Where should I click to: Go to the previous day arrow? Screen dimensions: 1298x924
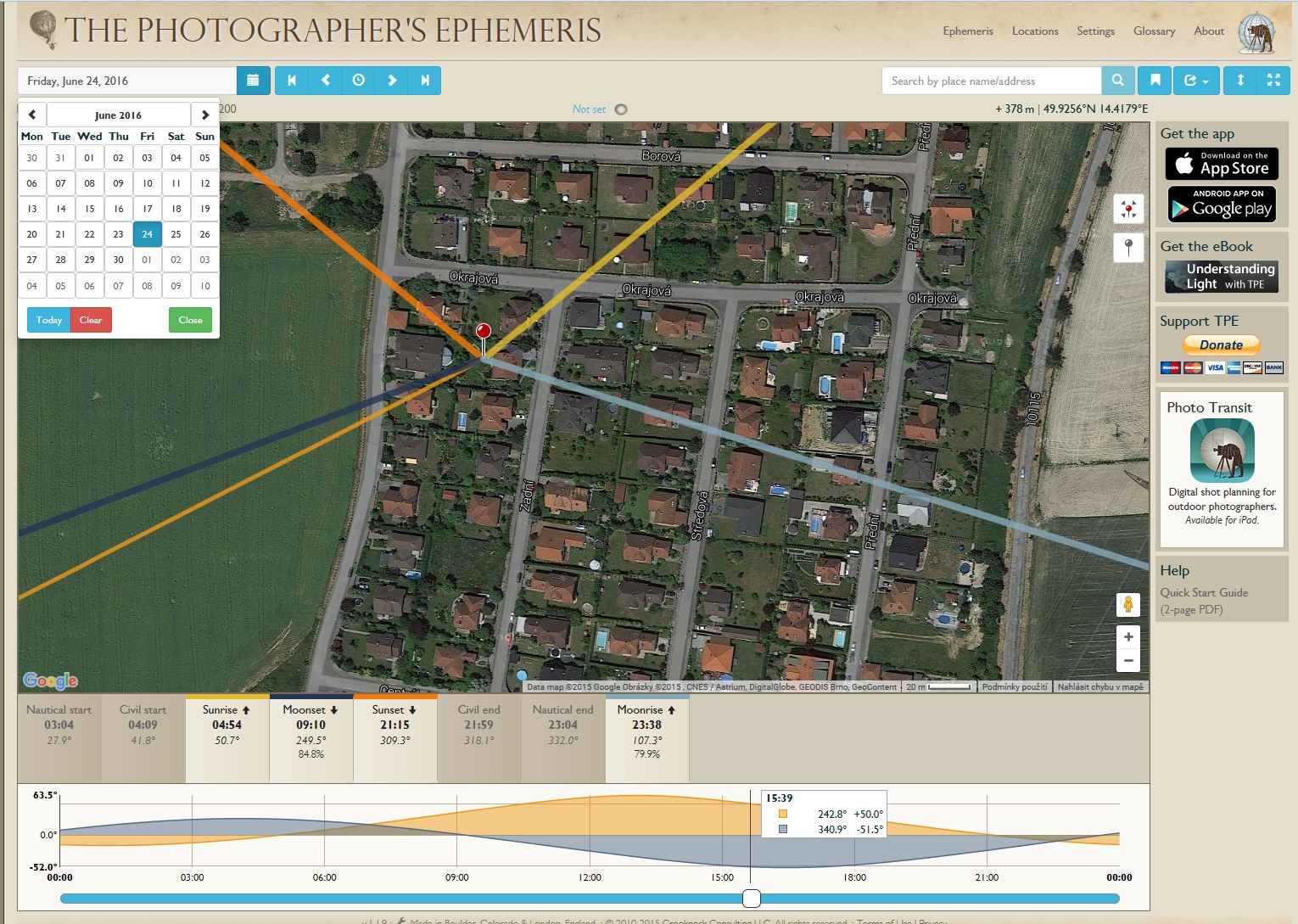325,81
